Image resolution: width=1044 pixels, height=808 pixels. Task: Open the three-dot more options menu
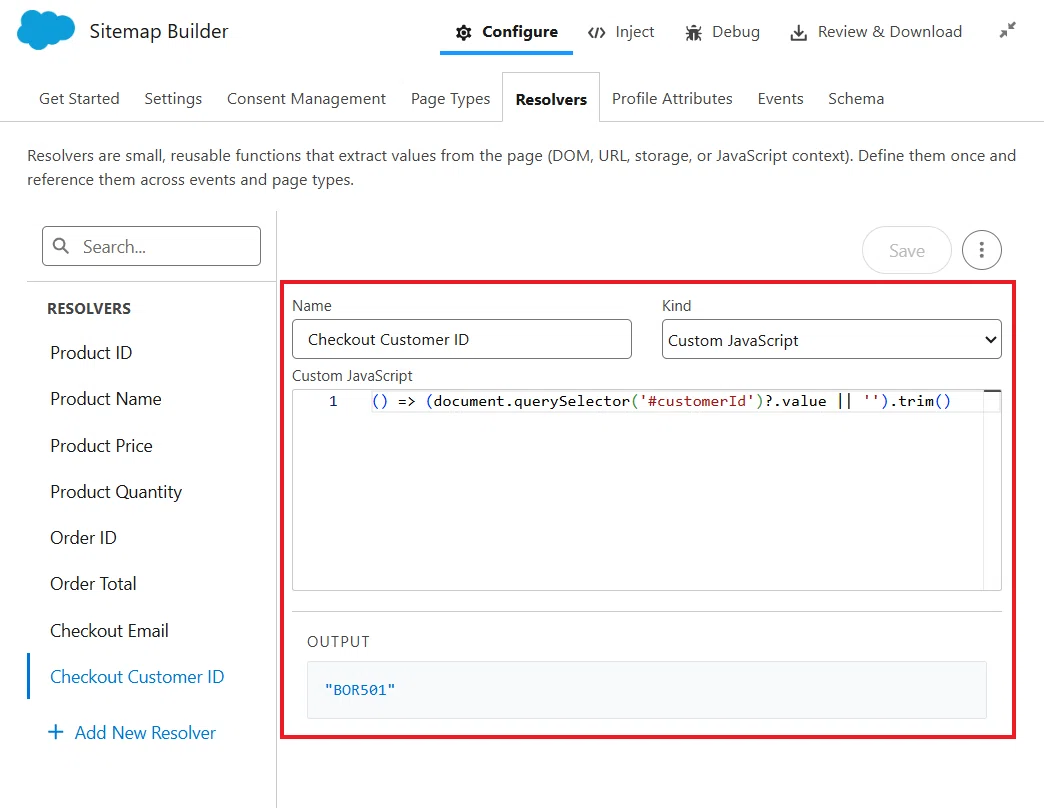coord(981,250)
